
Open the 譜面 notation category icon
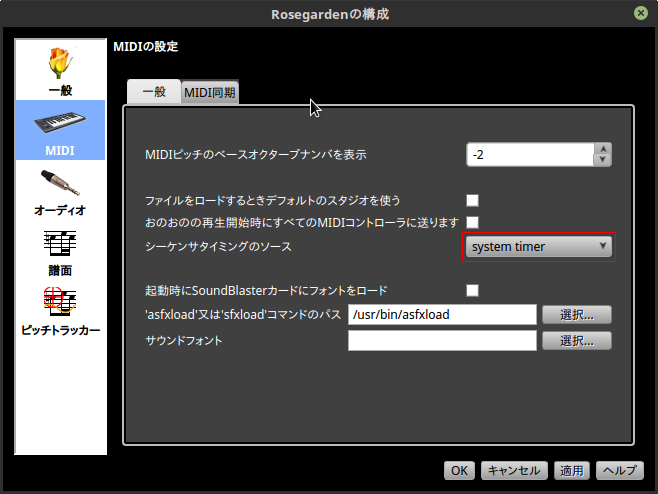[x=60, y=246]
